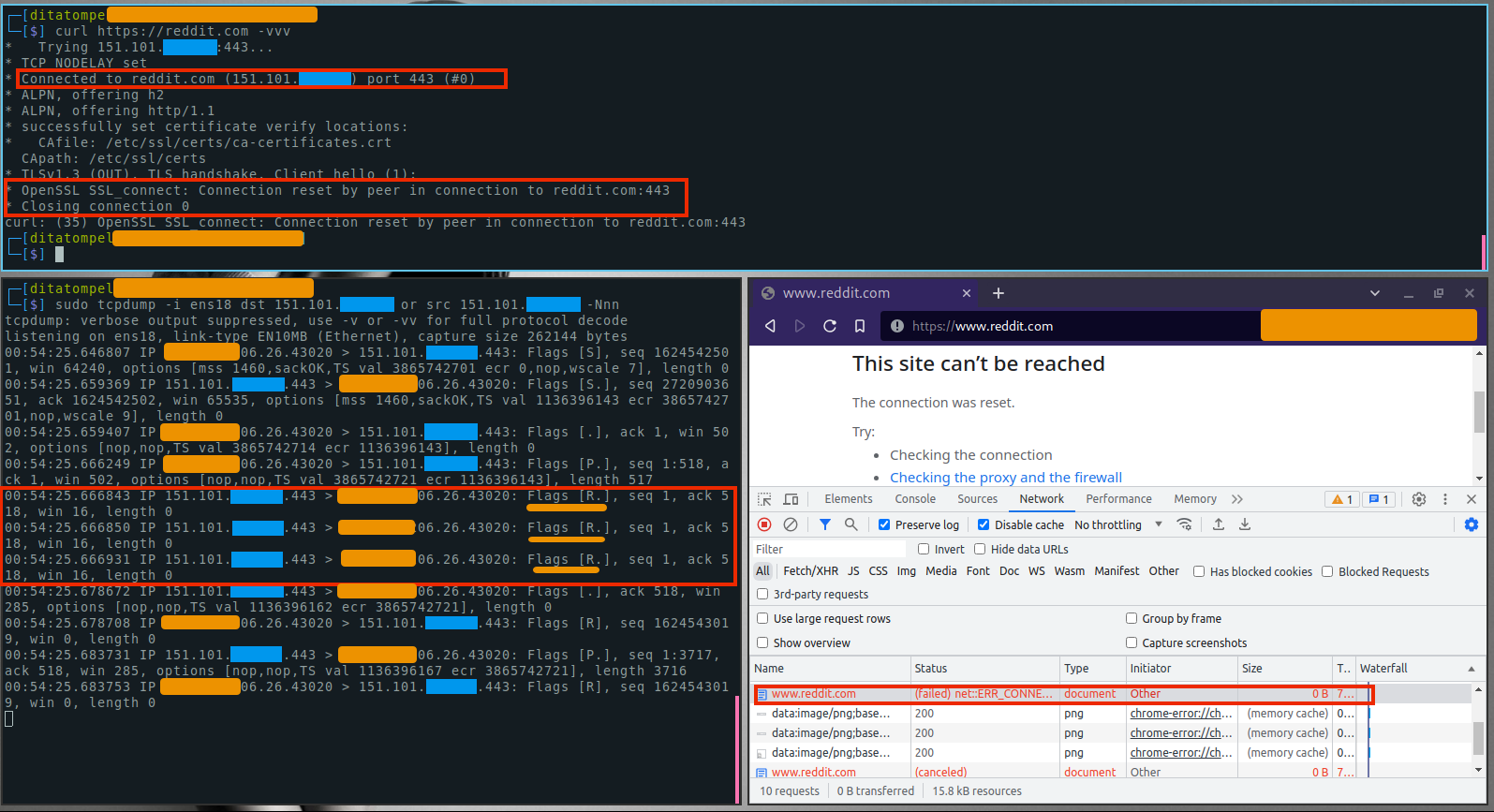Uncheck Disable cache
Screen dimensions: 1494x812
(984, 524)
